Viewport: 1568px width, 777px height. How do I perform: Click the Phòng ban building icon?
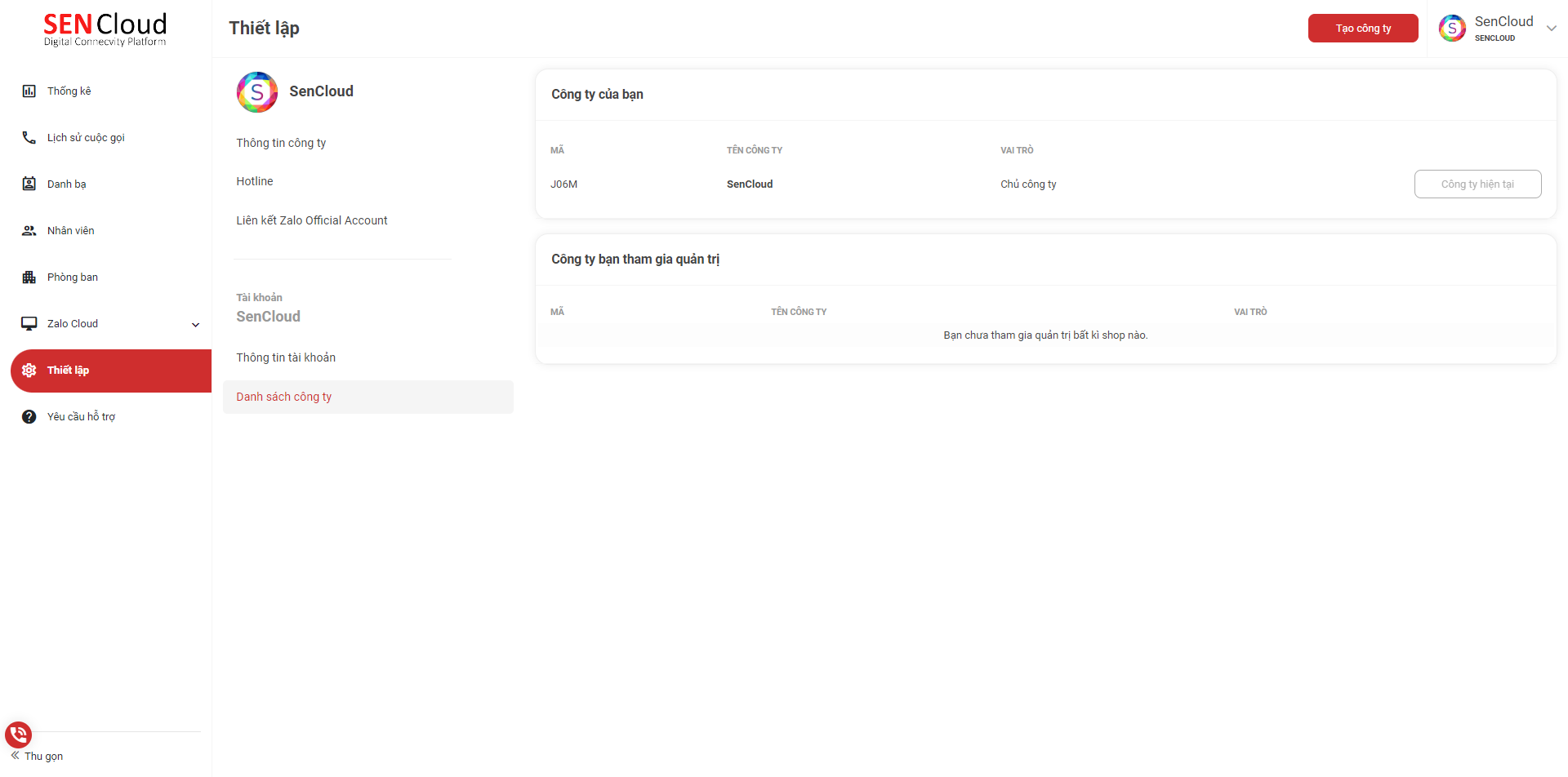(x=29, y=277)
